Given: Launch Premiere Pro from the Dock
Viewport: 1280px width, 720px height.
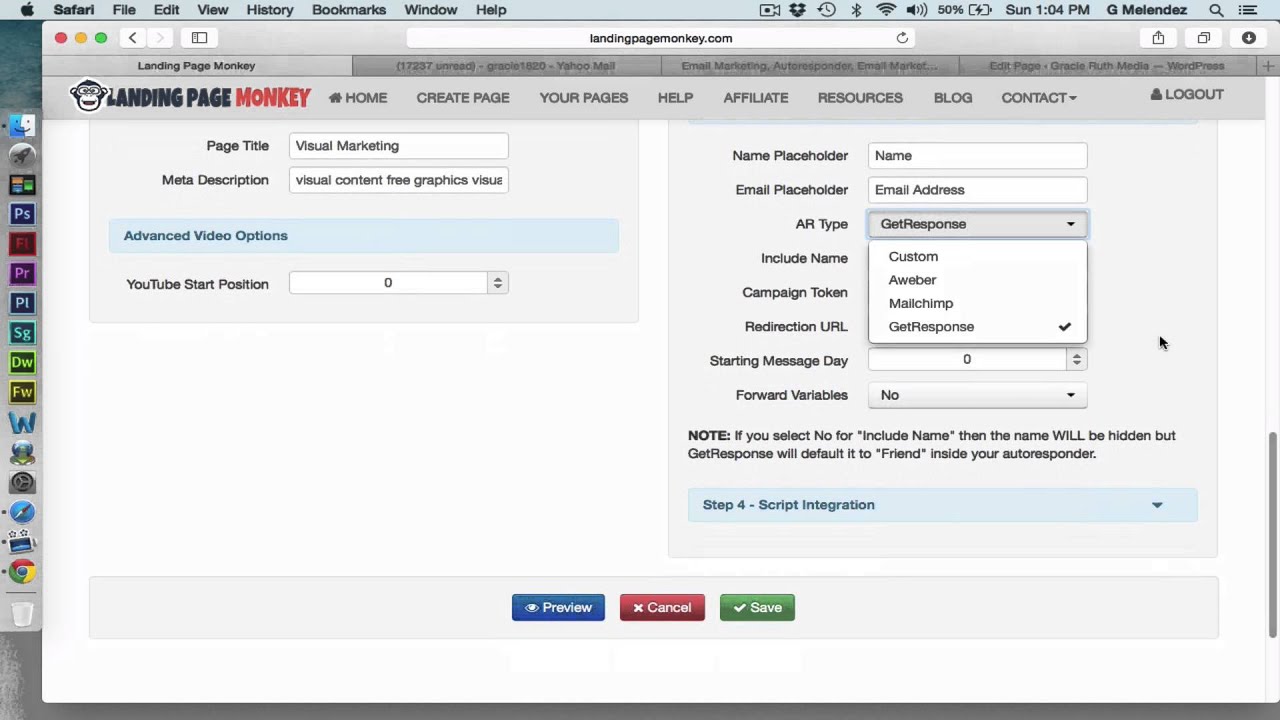Looking at the screenshot, I should pos(22,273).
